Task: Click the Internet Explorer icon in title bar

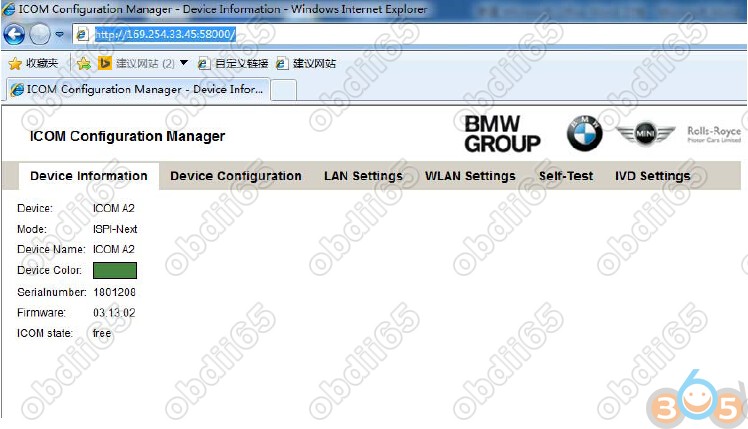Action: click(x=8, y=10)
